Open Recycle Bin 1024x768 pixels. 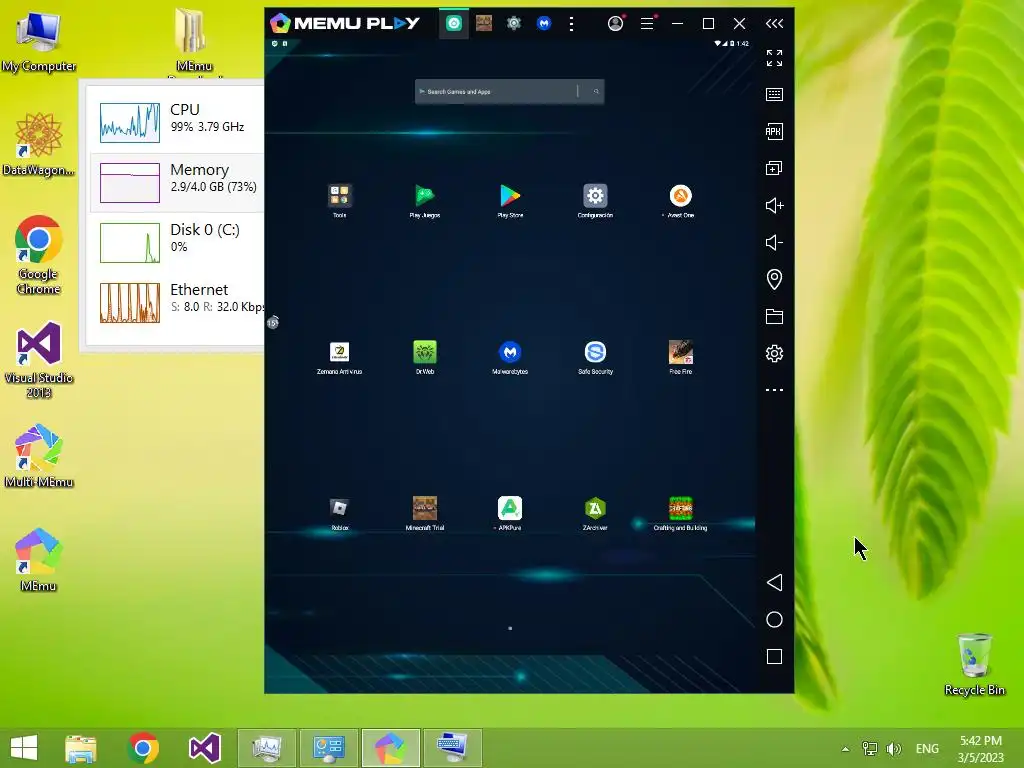[974, 664]
